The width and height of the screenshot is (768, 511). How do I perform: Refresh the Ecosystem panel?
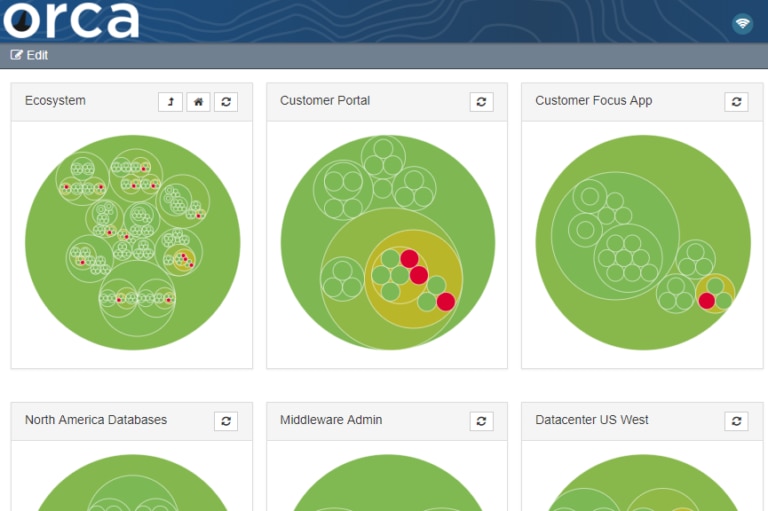226,102
